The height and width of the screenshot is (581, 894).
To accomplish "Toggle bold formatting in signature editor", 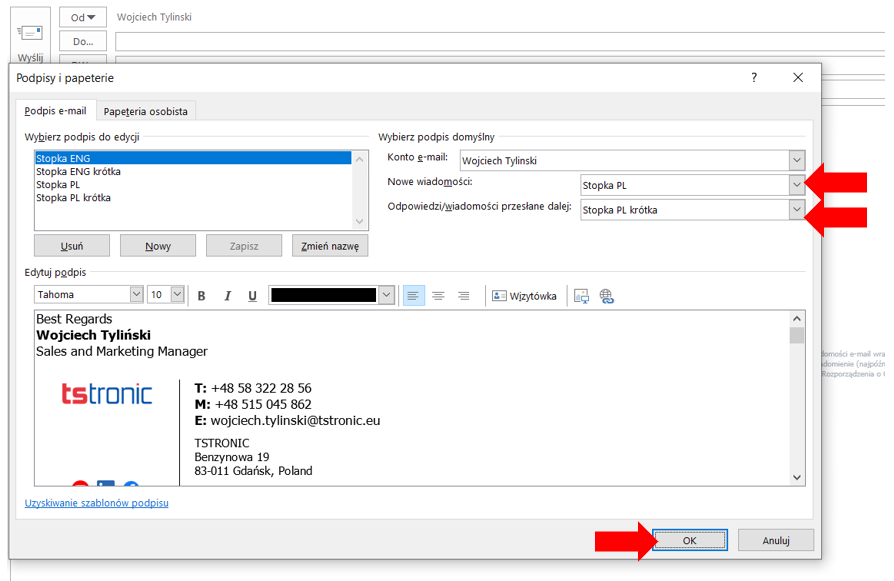I will [202, 296].
